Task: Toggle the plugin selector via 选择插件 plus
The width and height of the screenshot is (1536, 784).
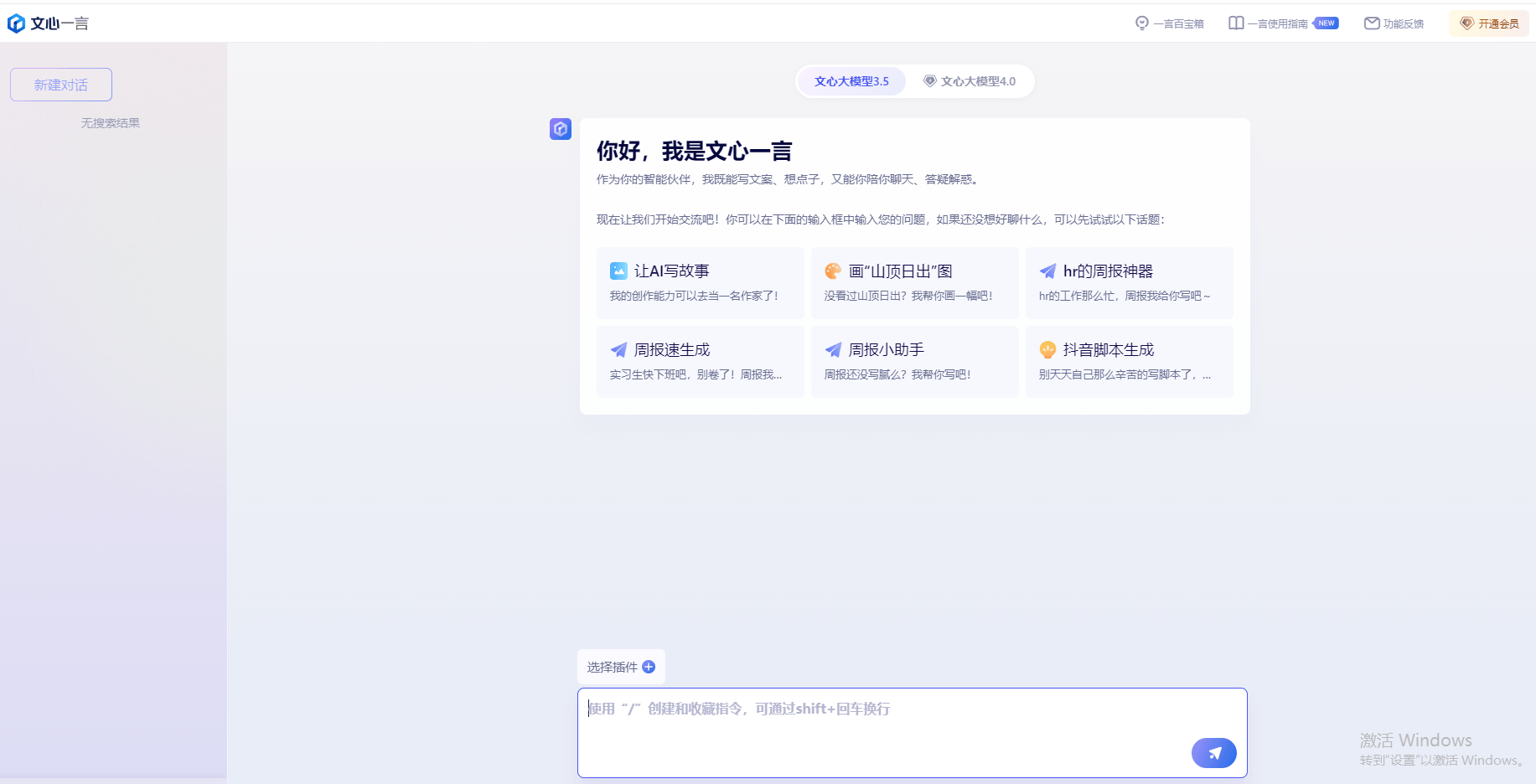Action: coord(648,667)
